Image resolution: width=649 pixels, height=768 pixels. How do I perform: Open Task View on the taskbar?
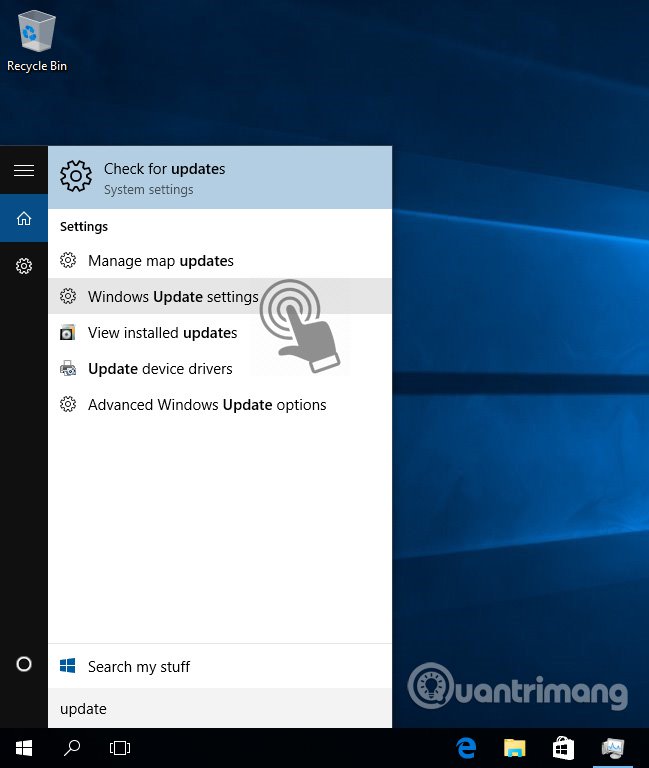[120, 748]
